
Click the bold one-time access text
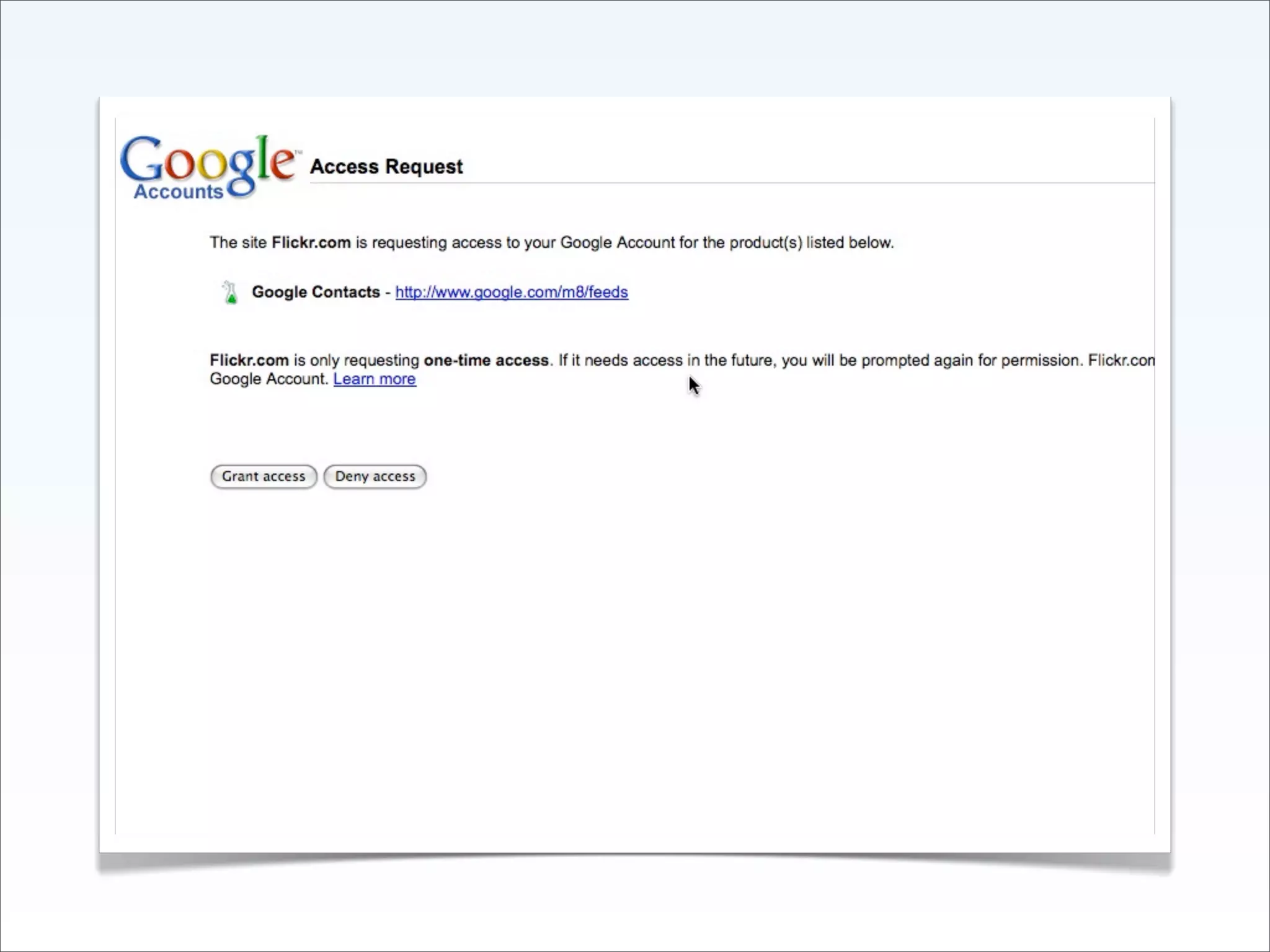point(486,360)
